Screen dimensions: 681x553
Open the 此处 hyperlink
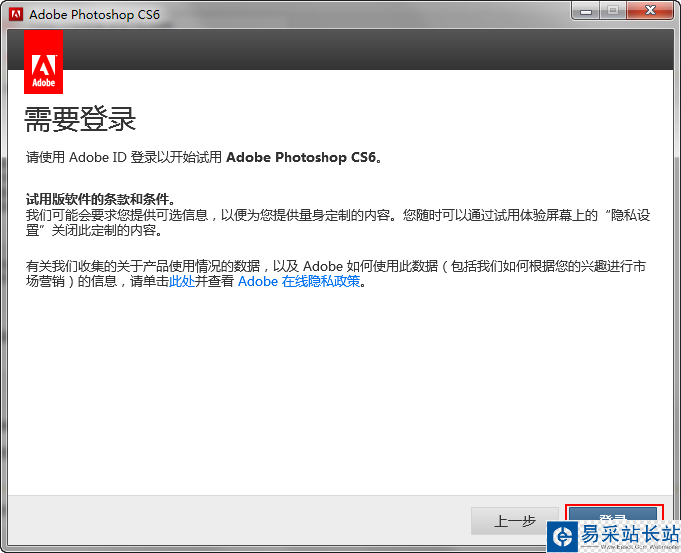182,281
